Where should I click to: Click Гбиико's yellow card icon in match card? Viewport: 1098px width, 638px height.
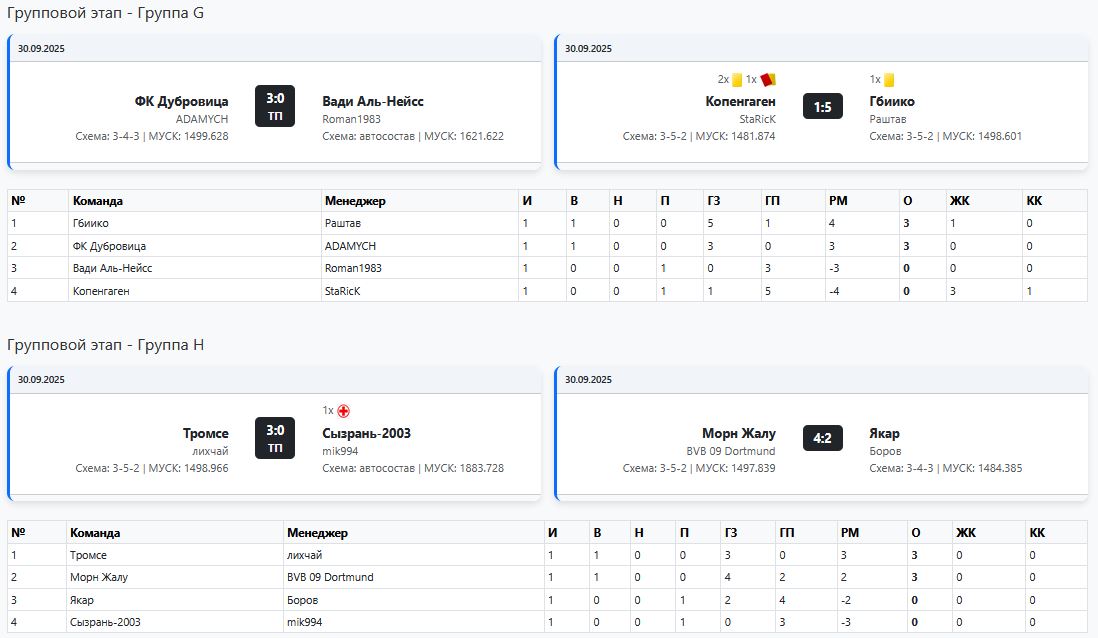pyautogui.click(x=889, y=80)
